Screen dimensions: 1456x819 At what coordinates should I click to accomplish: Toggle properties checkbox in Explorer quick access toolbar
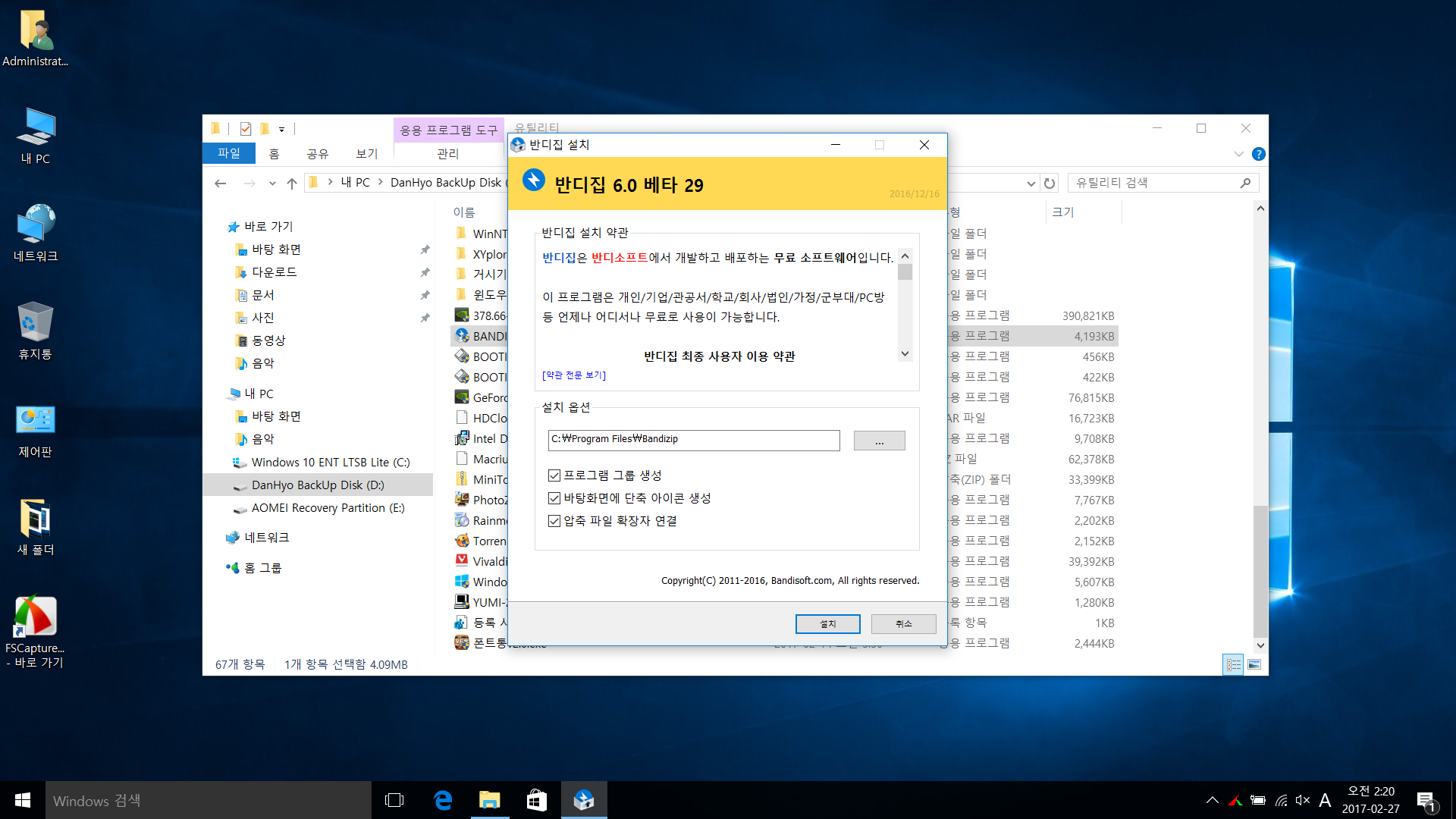tap(246, 129)
